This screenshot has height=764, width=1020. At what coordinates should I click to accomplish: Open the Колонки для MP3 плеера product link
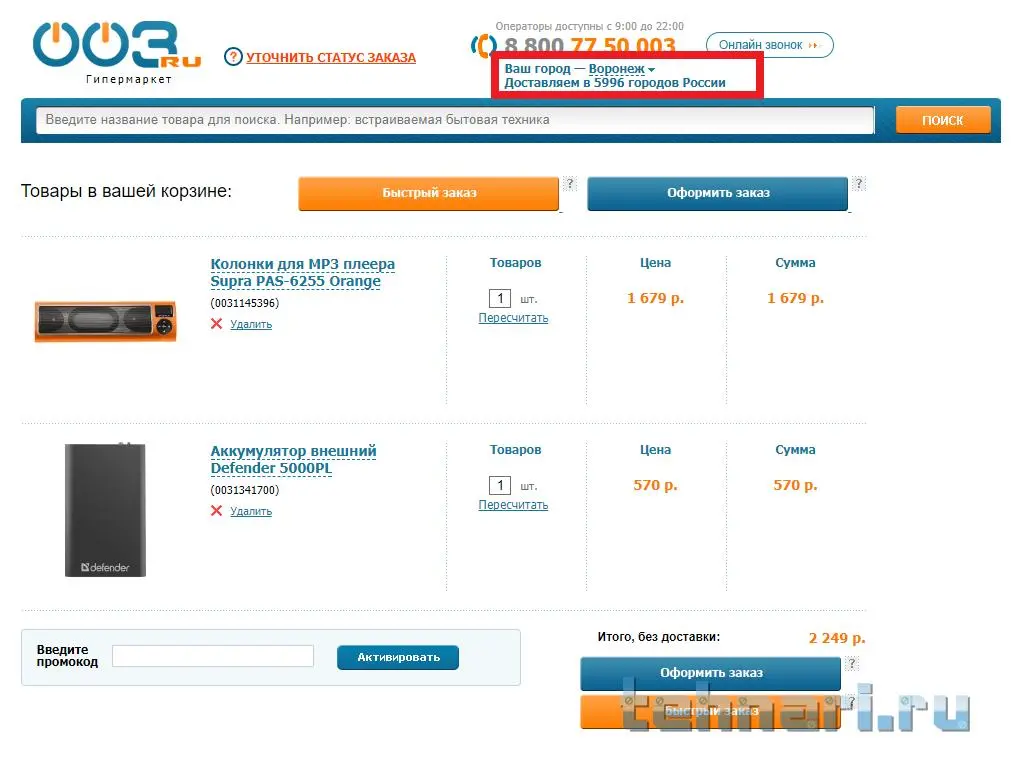(x=302, y=273)
